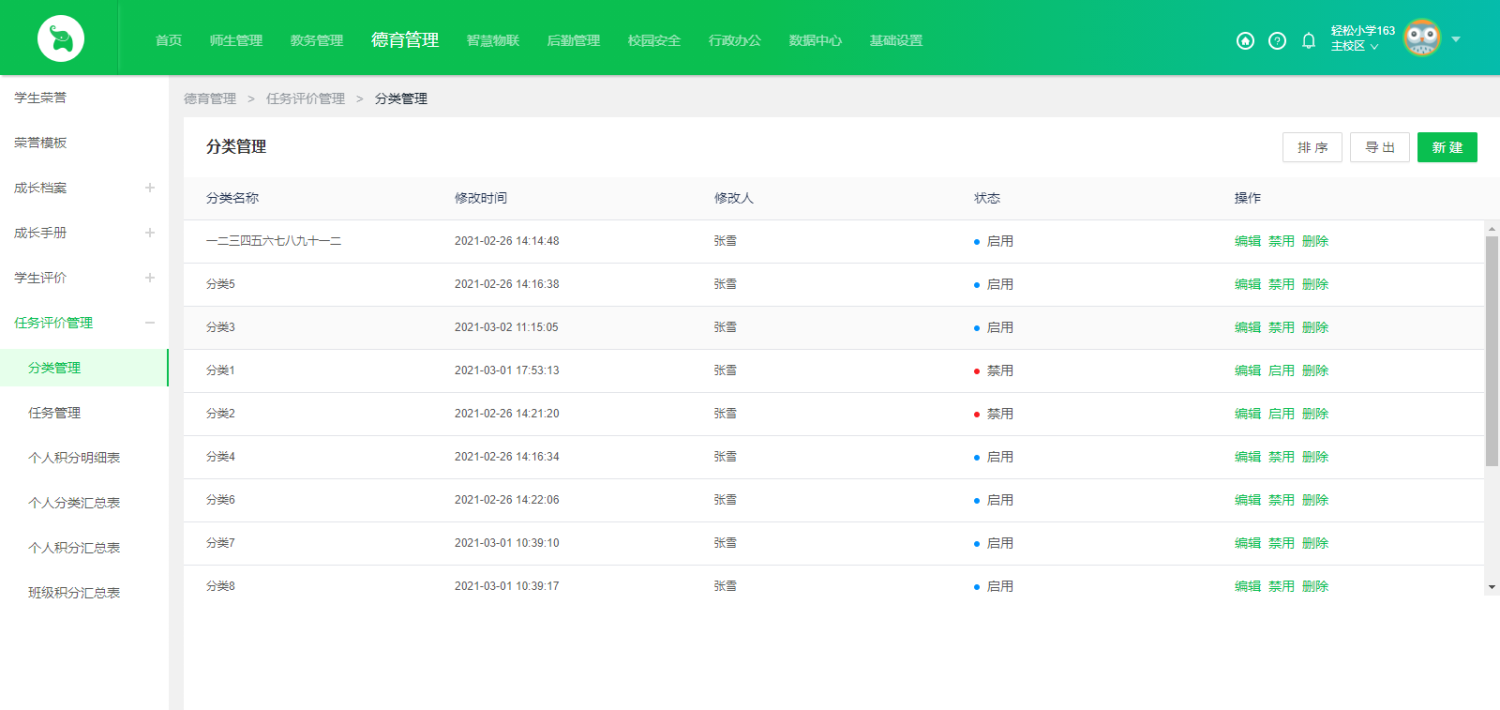Screen dimensions: 1500x710
Task: Select 任务管理 in the sidebar
Action: [x=54, y=413]
